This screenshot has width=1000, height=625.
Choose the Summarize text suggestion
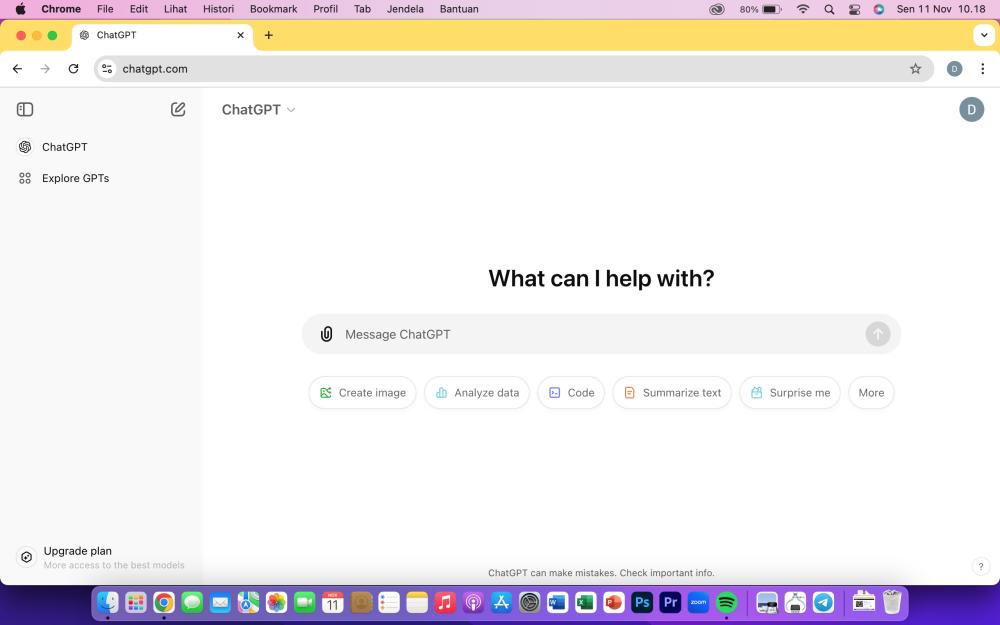(x=672, y=393)
